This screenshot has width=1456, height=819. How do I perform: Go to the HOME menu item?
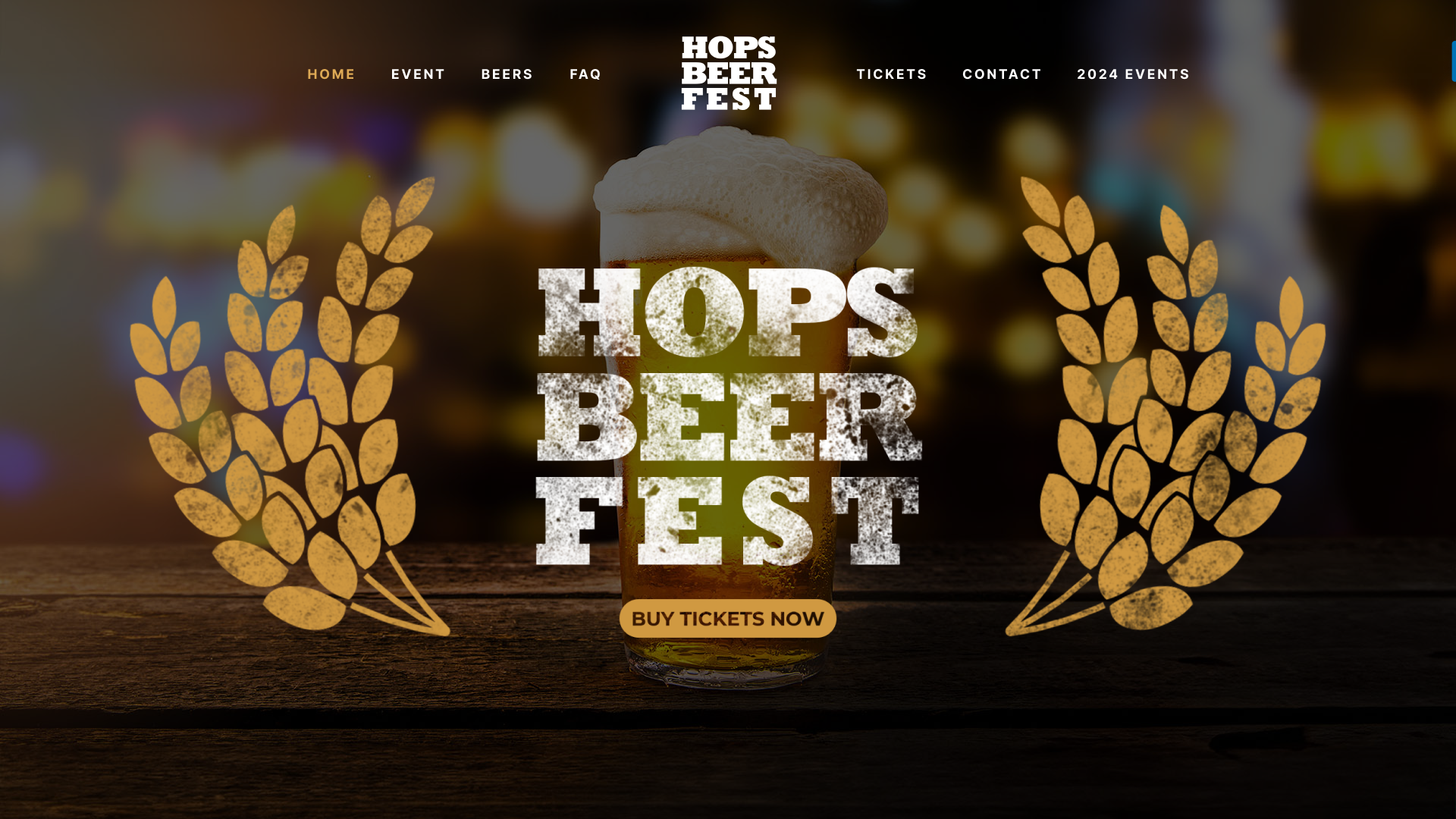pyautogui.click(x=331, y=74)
